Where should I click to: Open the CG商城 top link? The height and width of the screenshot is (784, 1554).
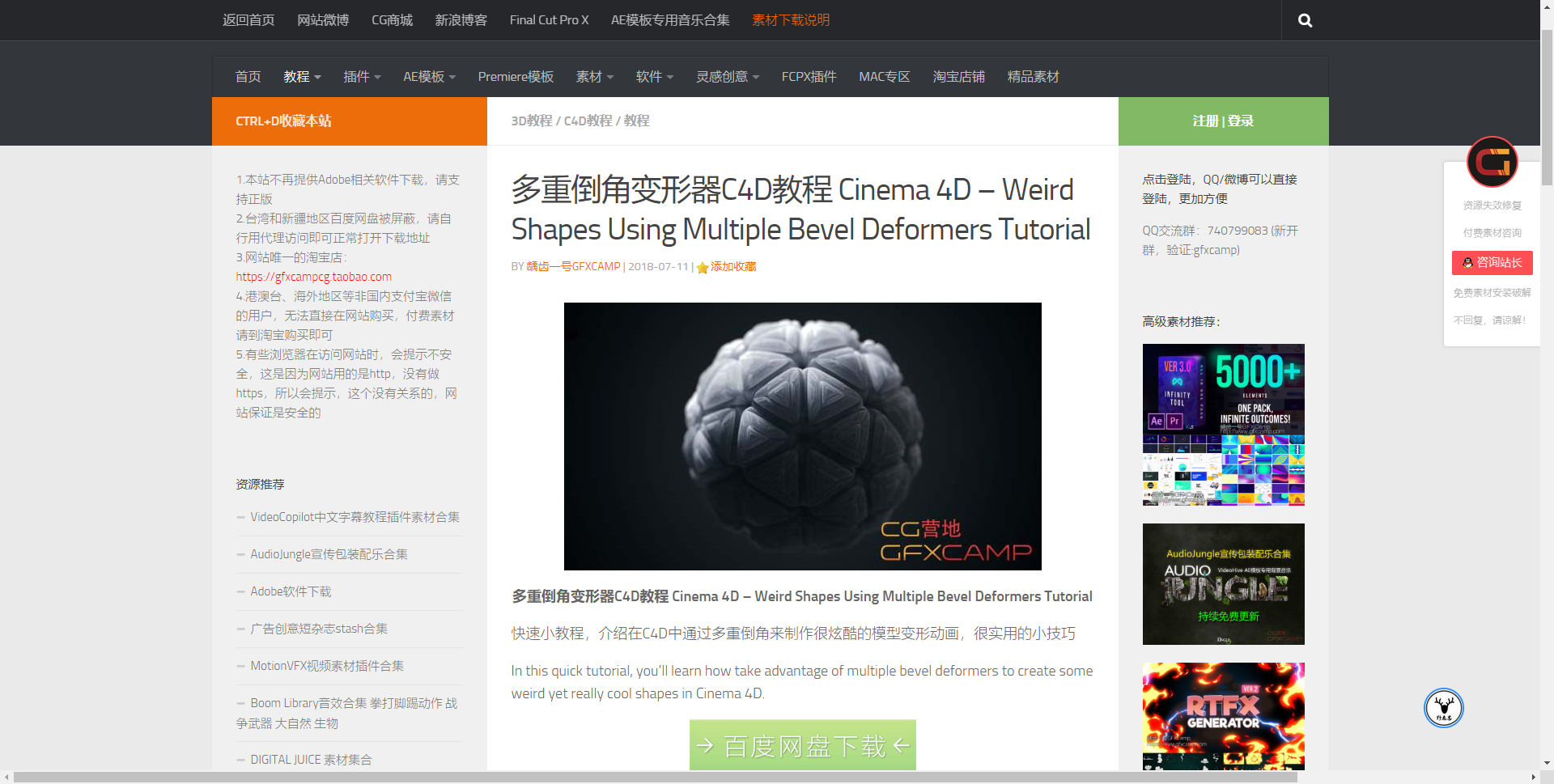392,20
